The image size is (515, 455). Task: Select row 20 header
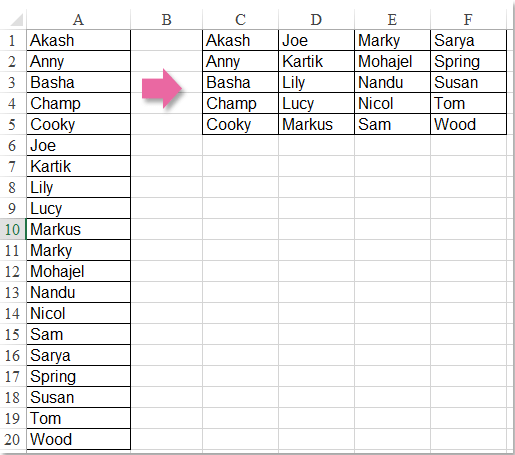point(13,439)
